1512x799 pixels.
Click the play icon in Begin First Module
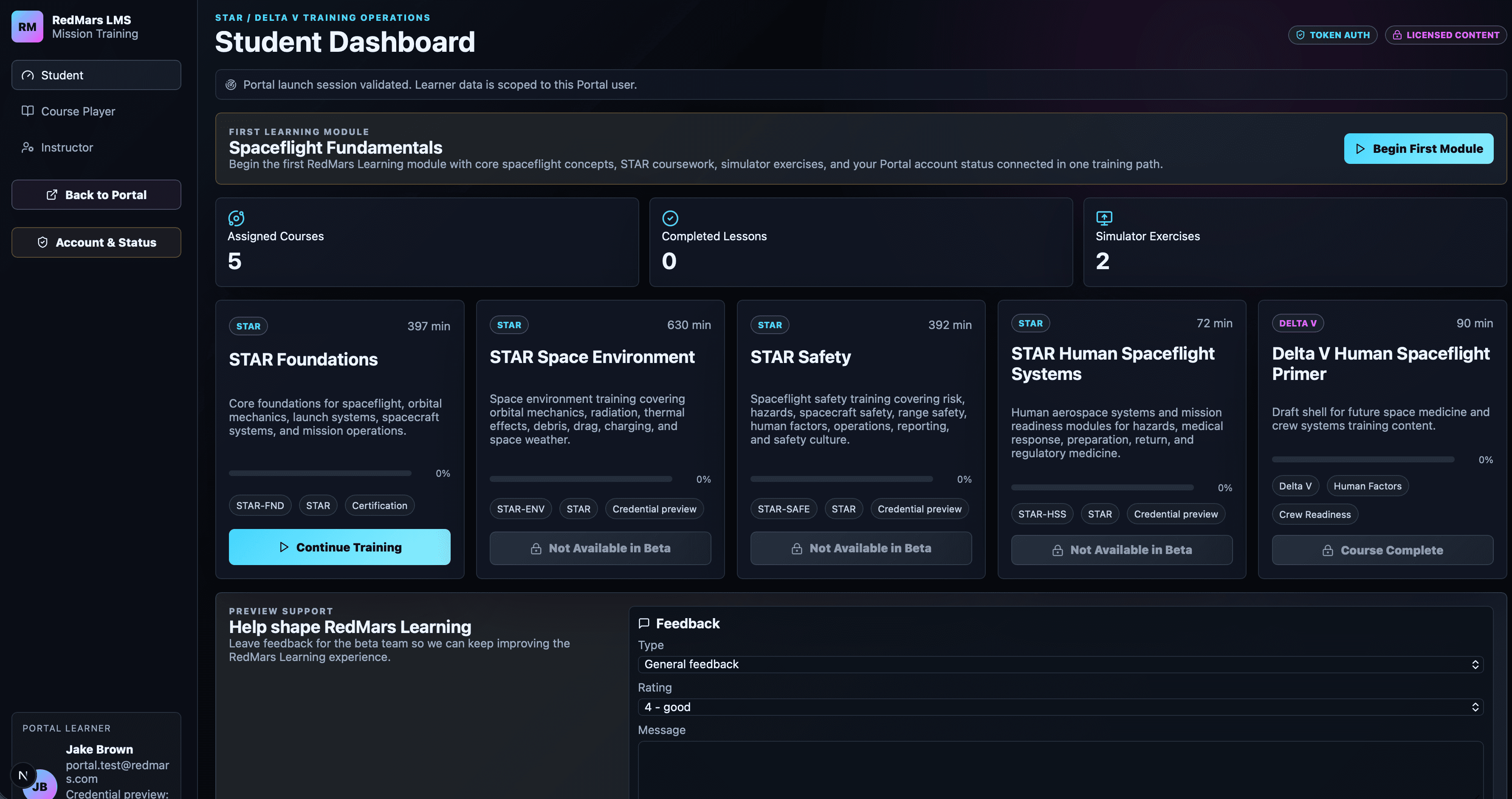(1360, 149)
